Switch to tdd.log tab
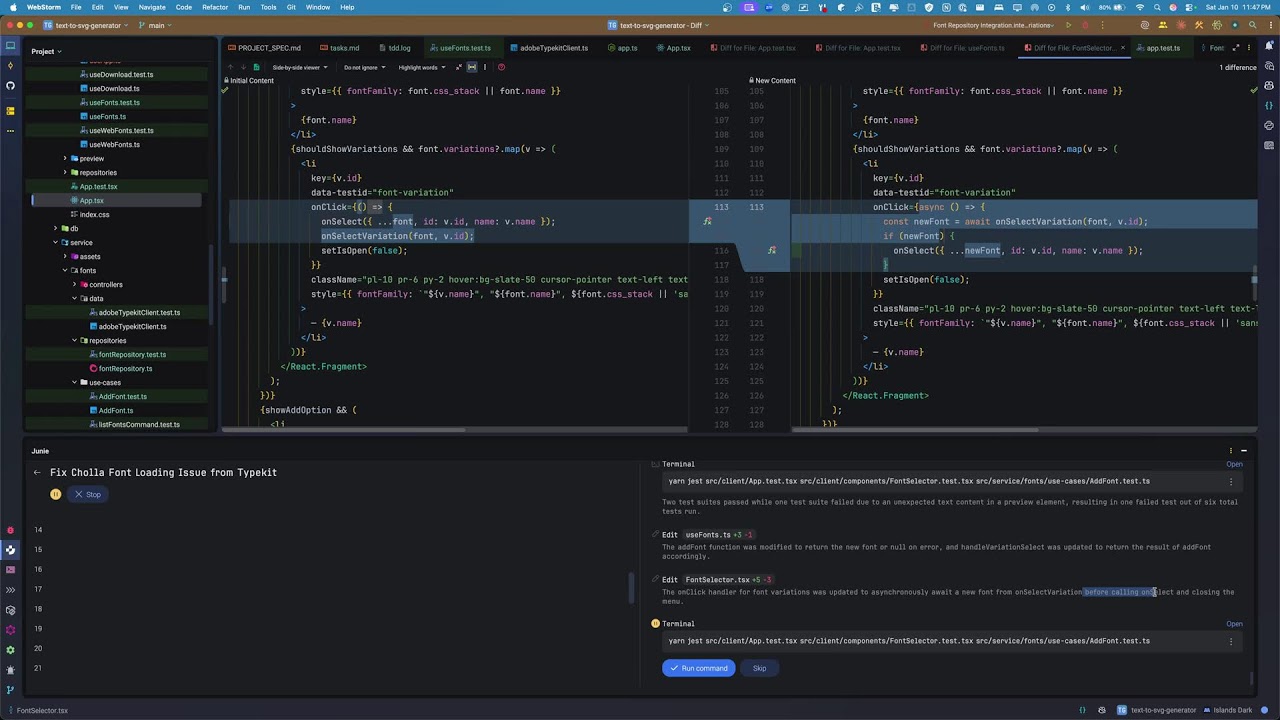Screen dimensions: 1280x720 pyautogui.click(x=393, y=48)
